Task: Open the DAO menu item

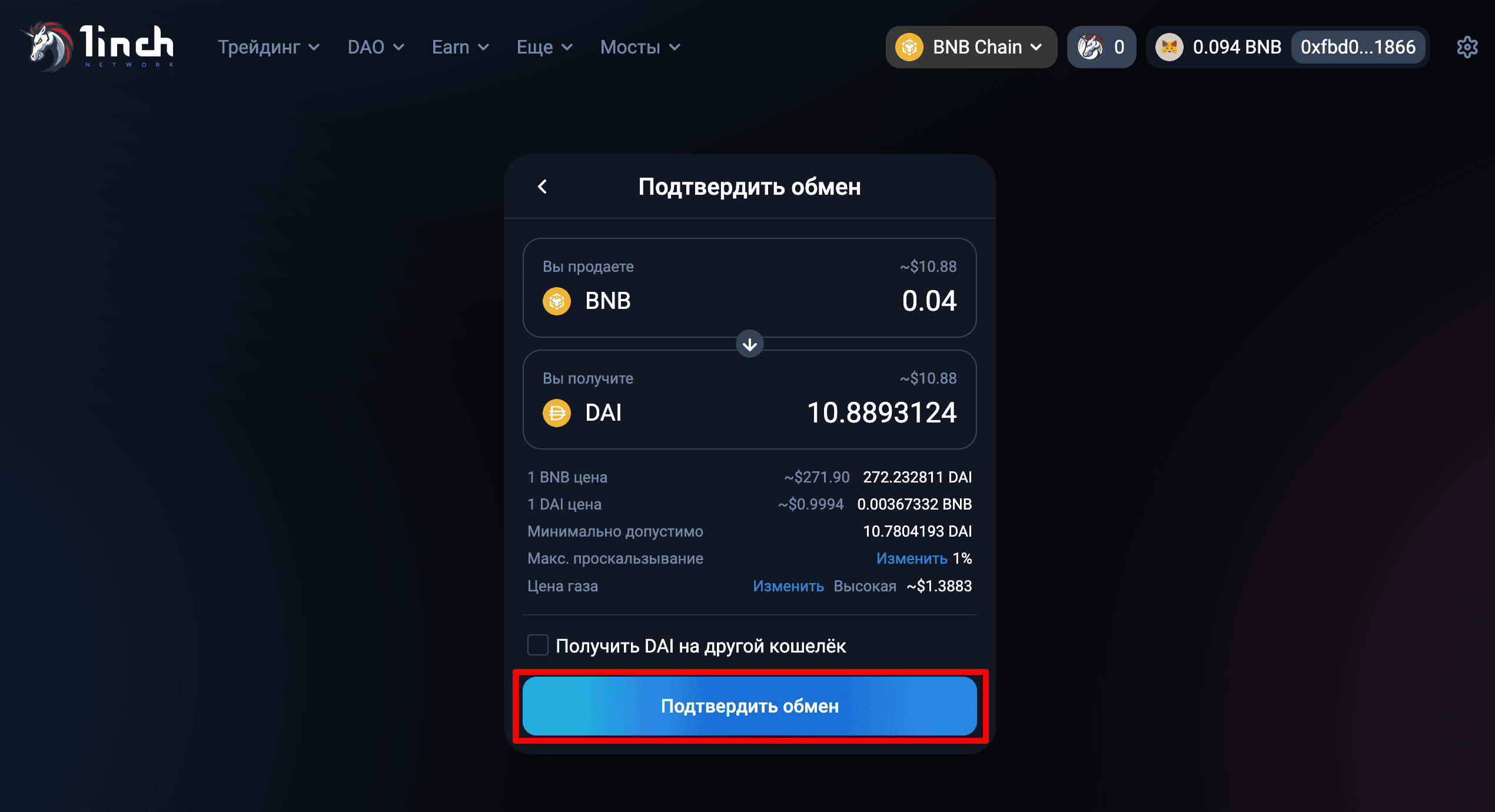Action: point(376,47)
